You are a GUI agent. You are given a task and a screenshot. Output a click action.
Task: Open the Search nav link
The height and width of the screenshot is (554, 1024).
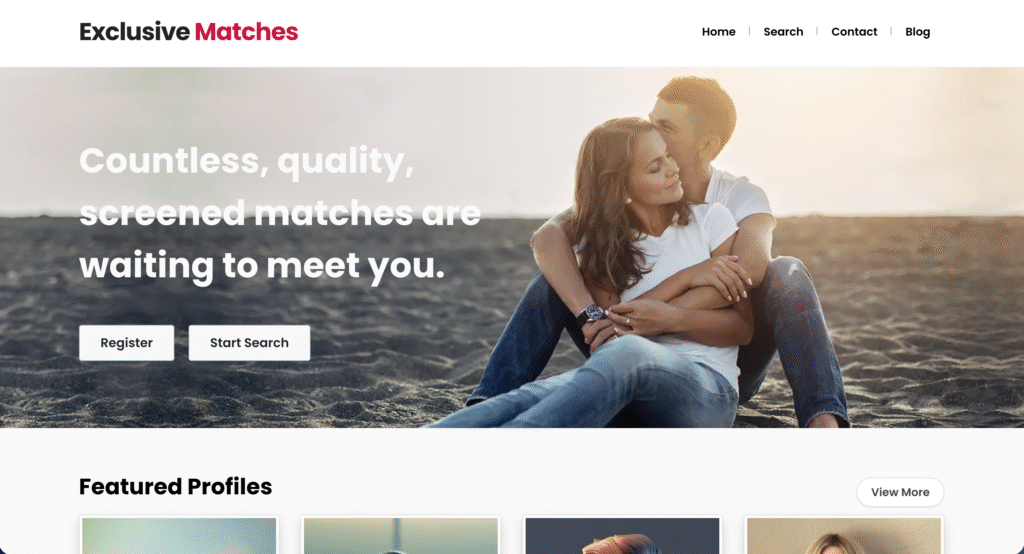point(783,31)
